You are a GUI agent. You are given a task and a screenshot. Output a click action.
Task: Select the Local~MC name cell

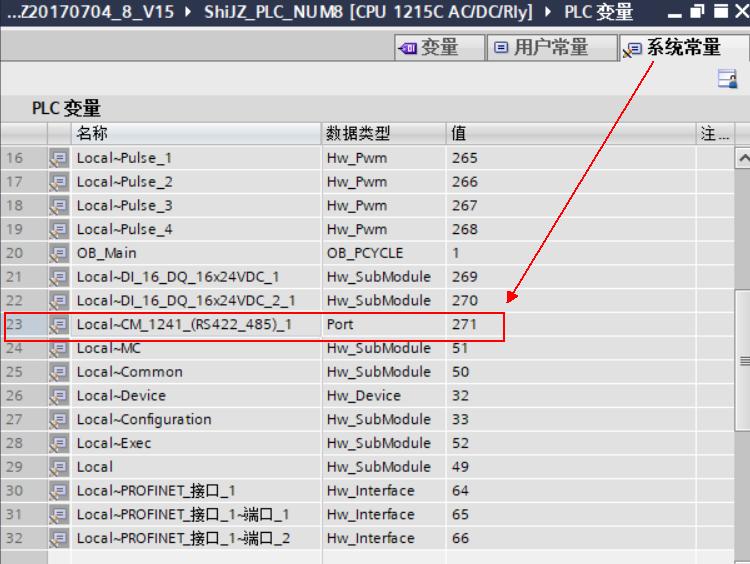[x=196, y=349]
